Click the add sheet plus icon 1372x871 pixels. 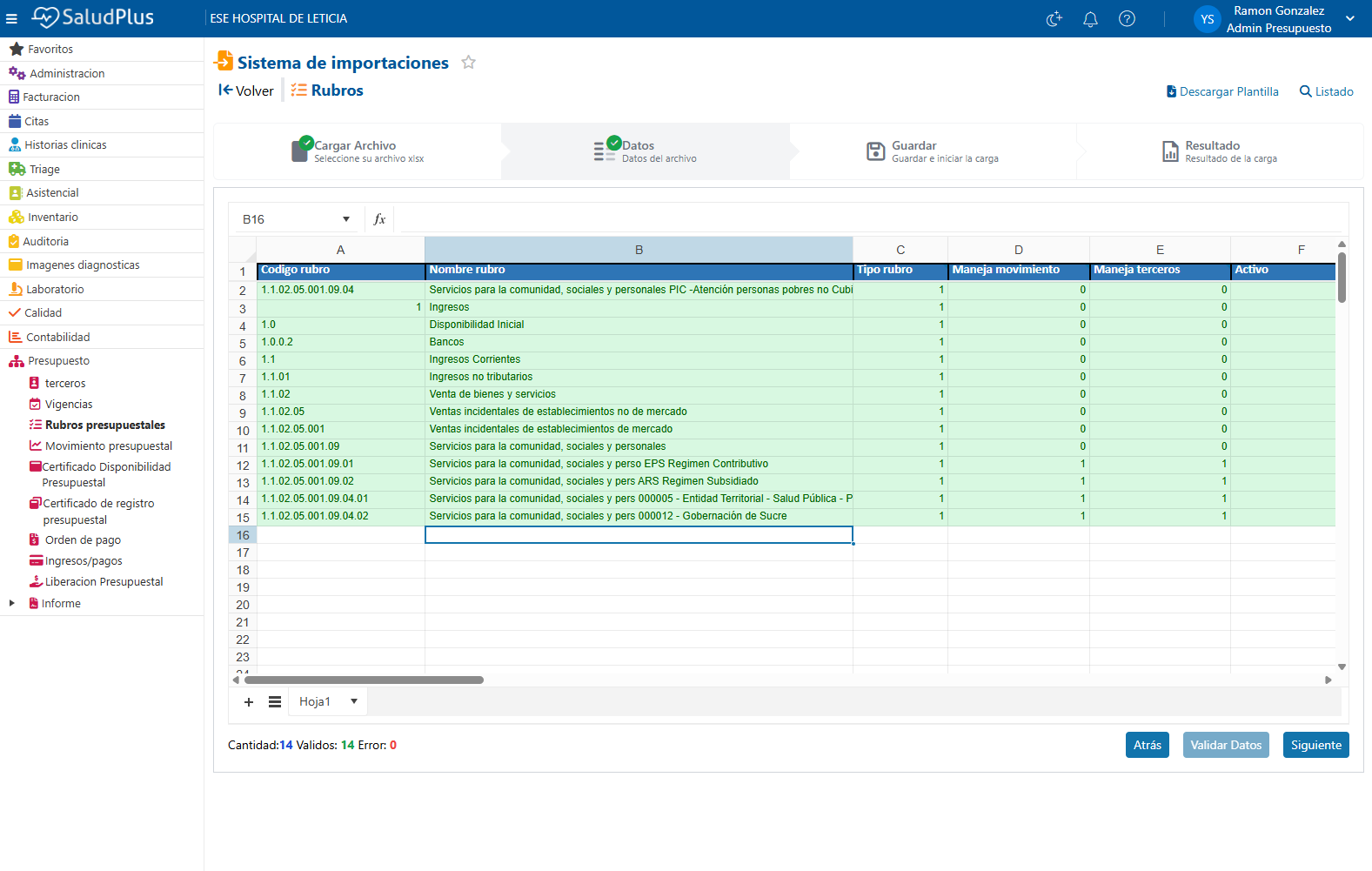pos(249,702)
